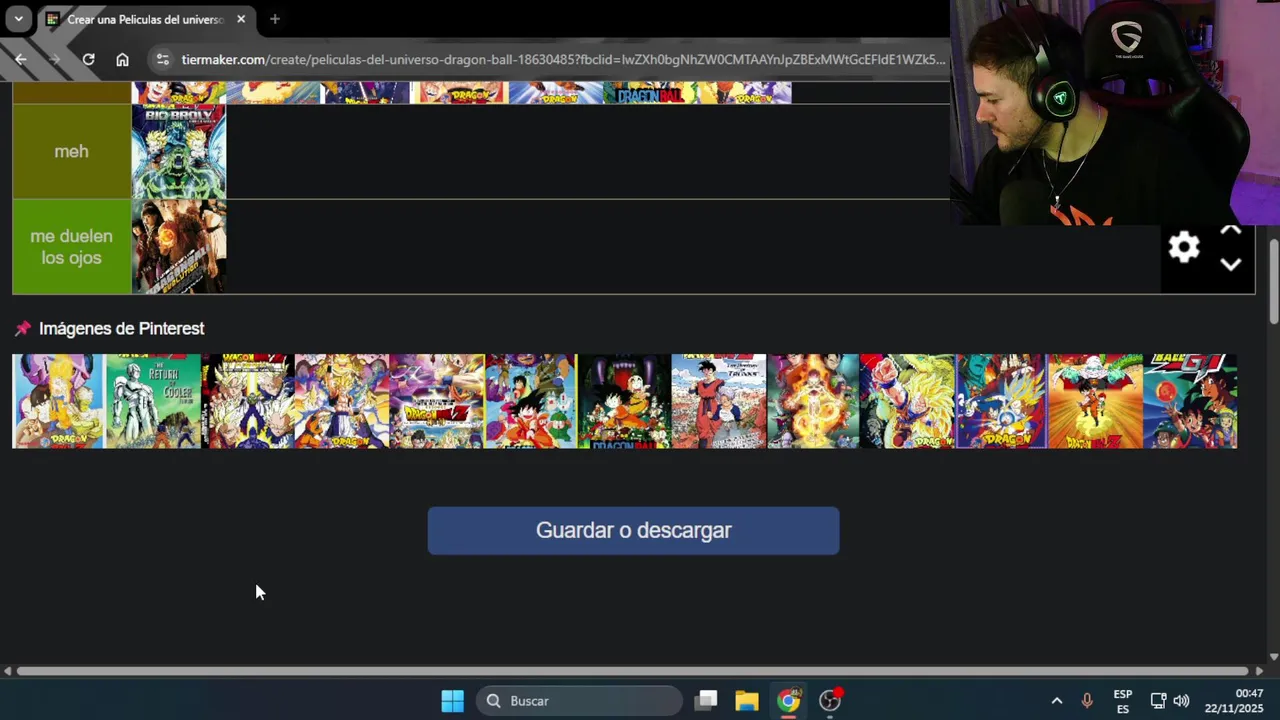The height and width of the screenshot is (720, 1280).
Task: Select the blue-frame Dragon Ball Z poster
Action: 1001,401
